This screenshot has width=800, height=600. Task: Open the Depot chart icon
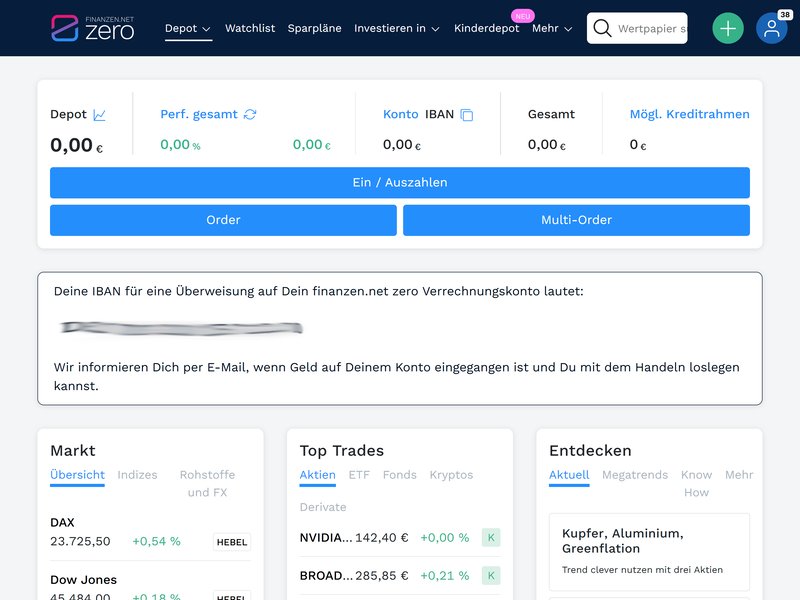99,115
